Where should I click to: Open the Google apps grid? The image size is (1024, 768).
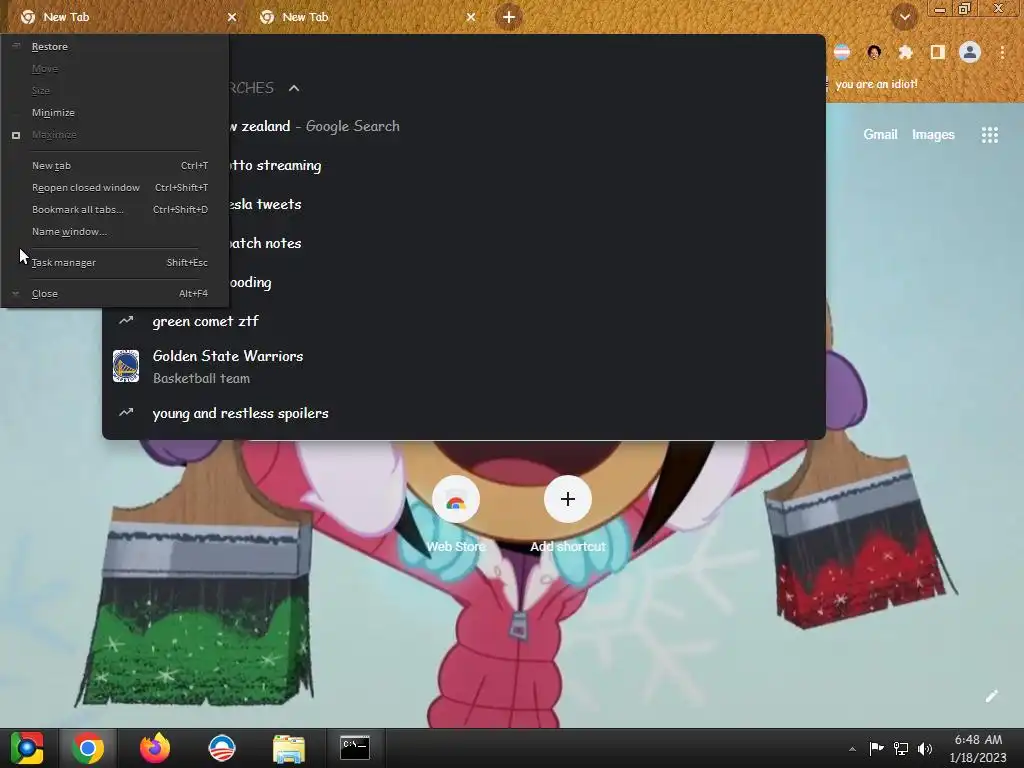click(x=989, y=135)
